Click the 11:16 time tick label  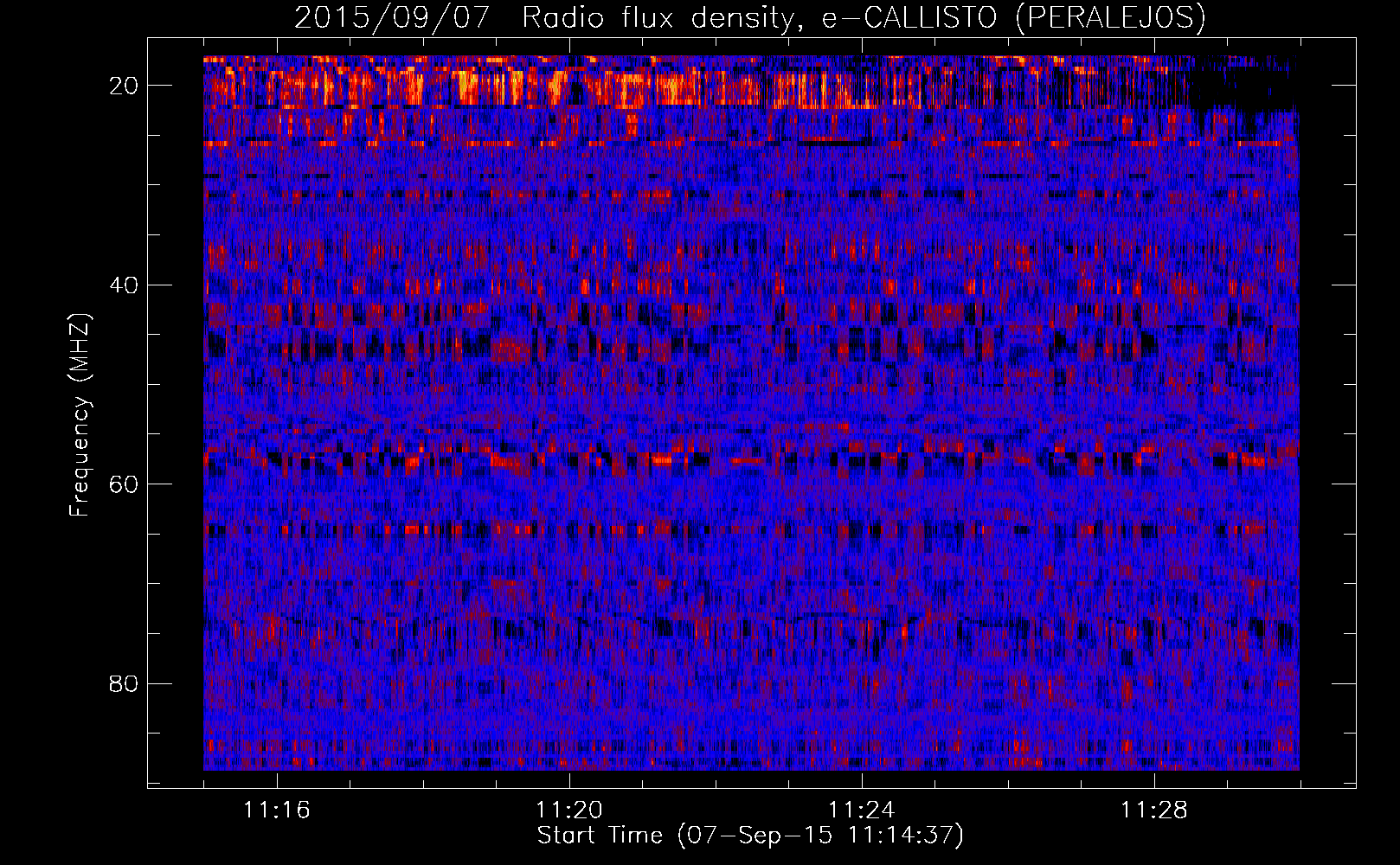[x=277, y=811]
